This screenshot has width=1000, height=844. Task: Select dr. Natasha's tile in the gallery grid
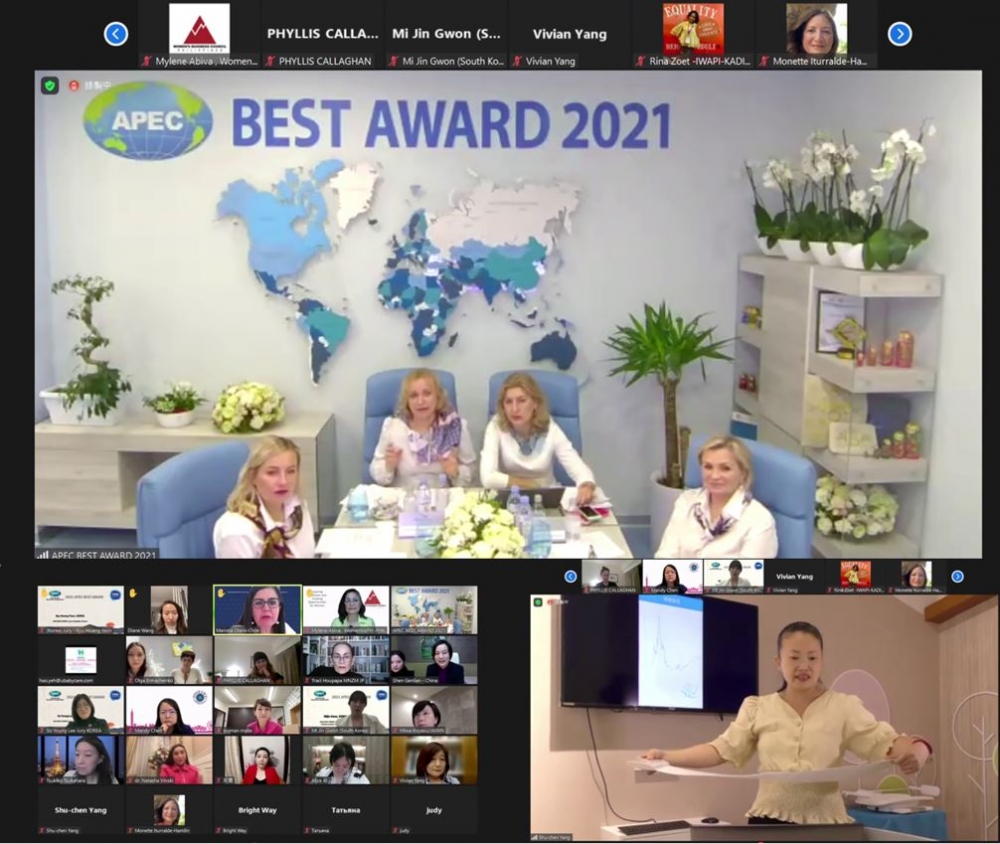(169, 760)
